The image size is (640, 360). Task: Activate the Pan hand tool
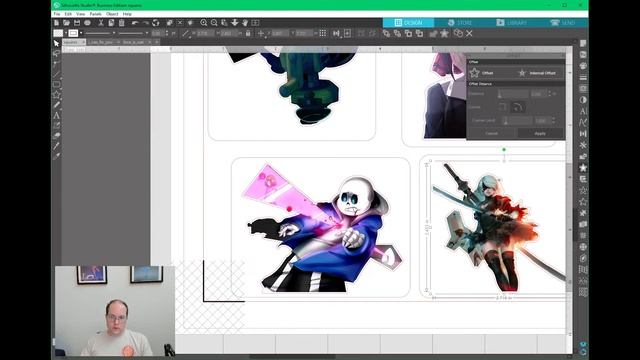(245, 23)
